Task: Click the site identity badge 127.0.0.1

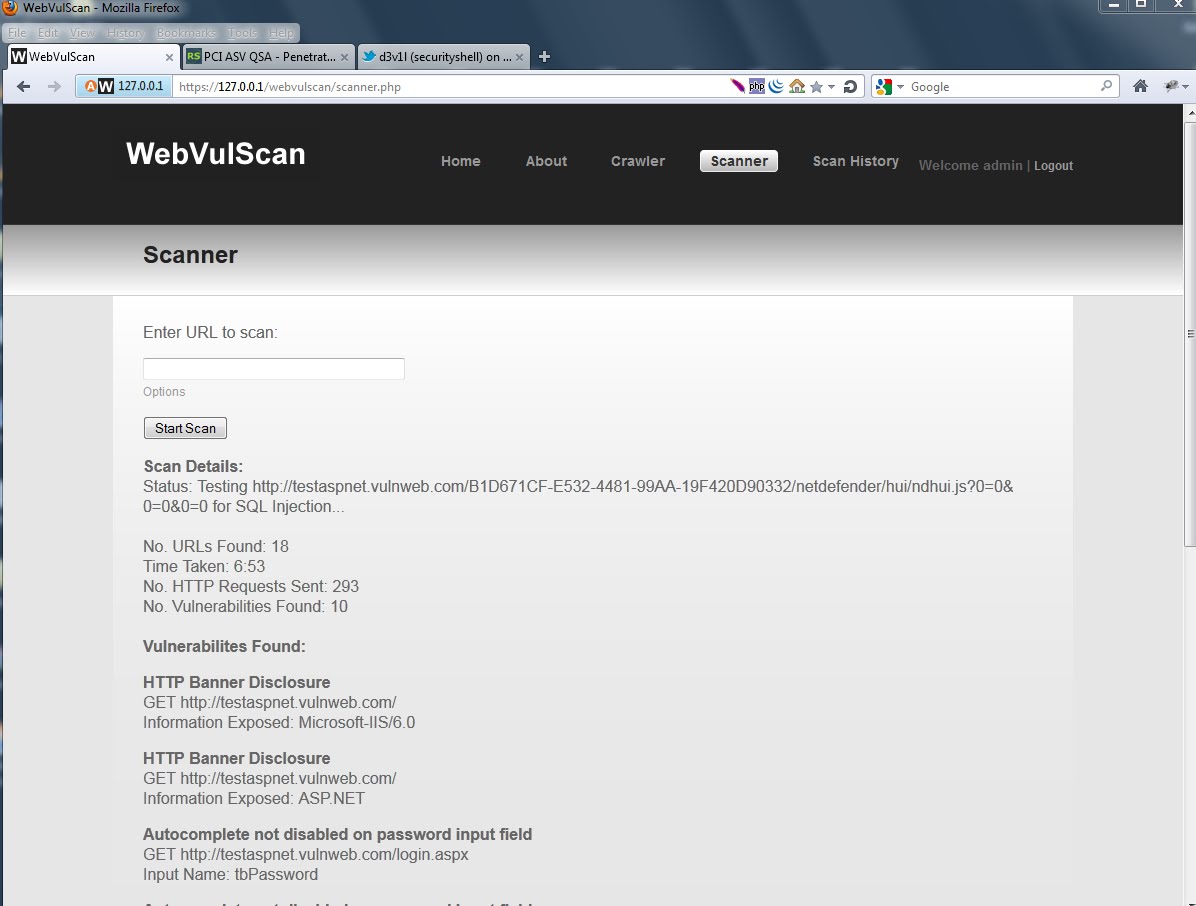Action: (x=124, y=86)
